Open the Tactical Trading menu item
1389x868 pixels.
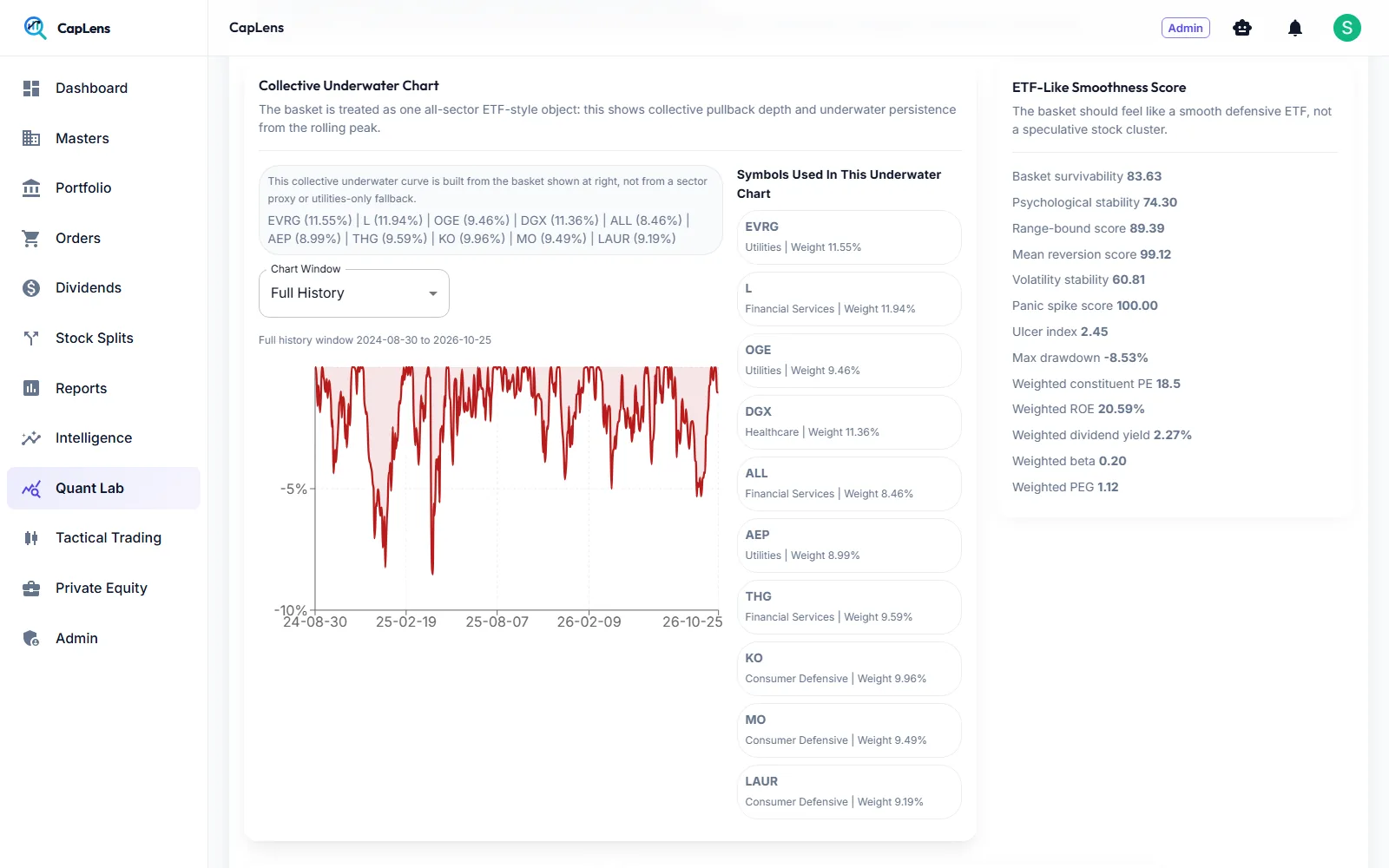pos(103,538)
